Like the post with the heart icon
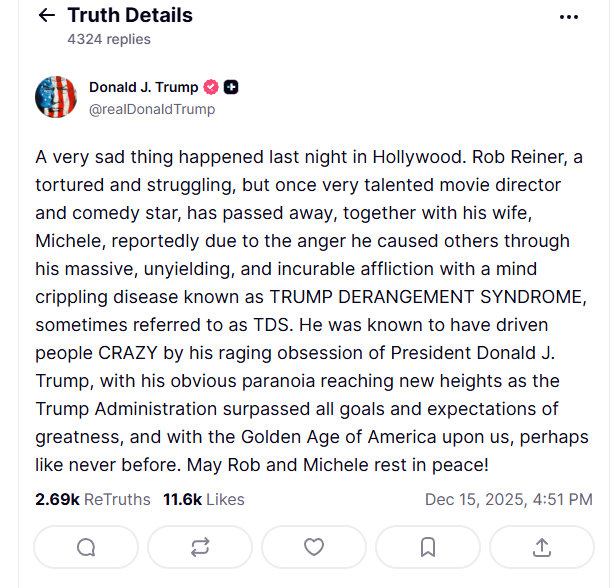This screenshot has width=614, height=588. click(x=314, y=546)
